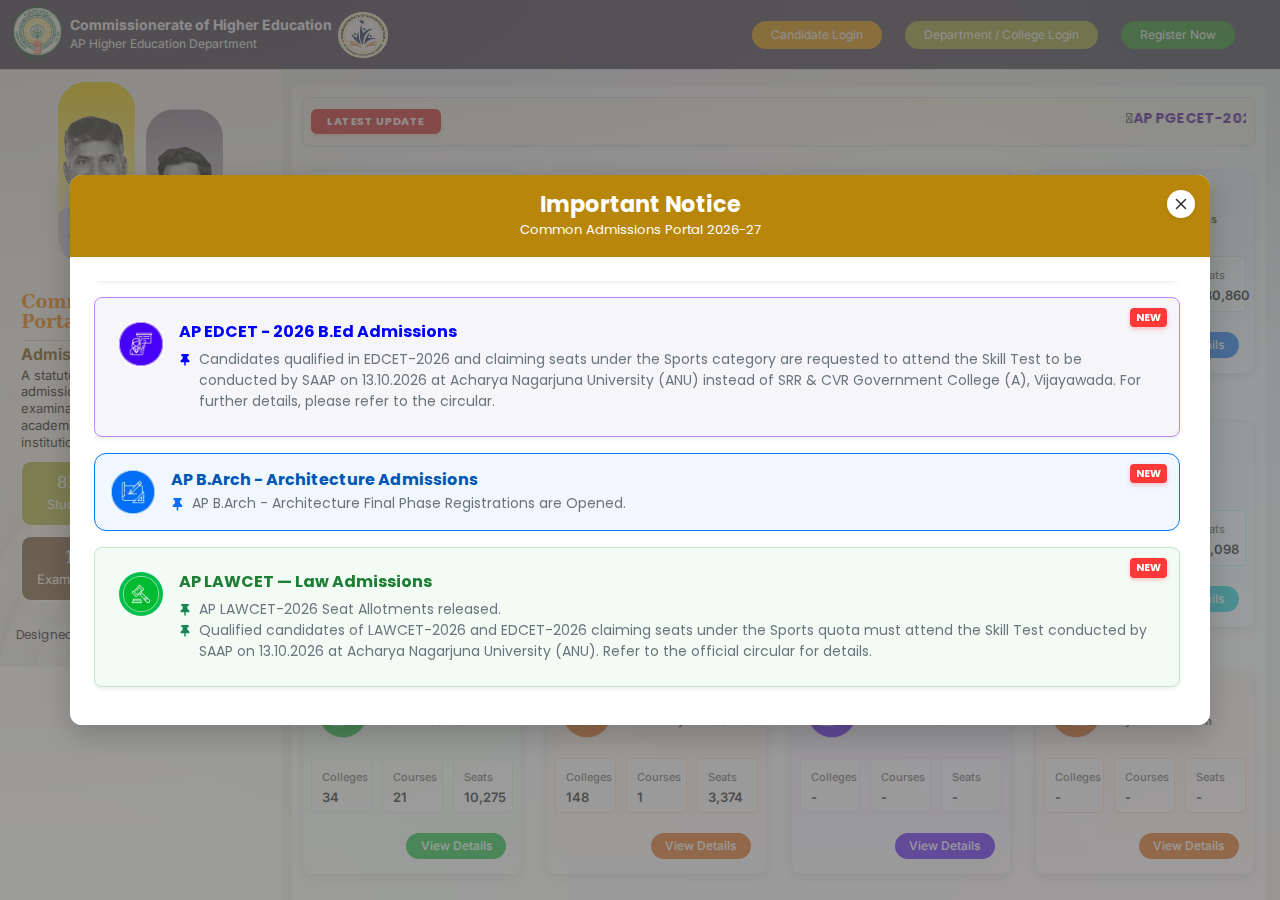
Task: Click the purple View Details button
Action: (944, 846)
